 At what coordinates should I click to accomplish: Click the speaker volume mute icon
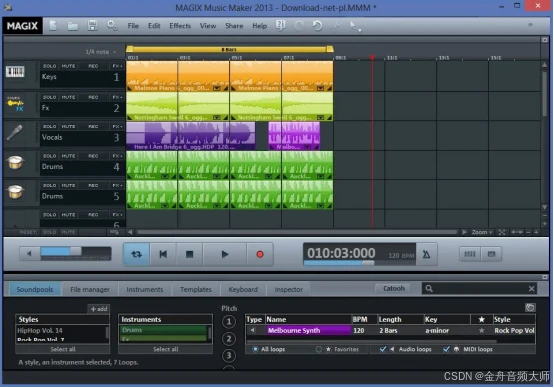[x=29, y=253]
